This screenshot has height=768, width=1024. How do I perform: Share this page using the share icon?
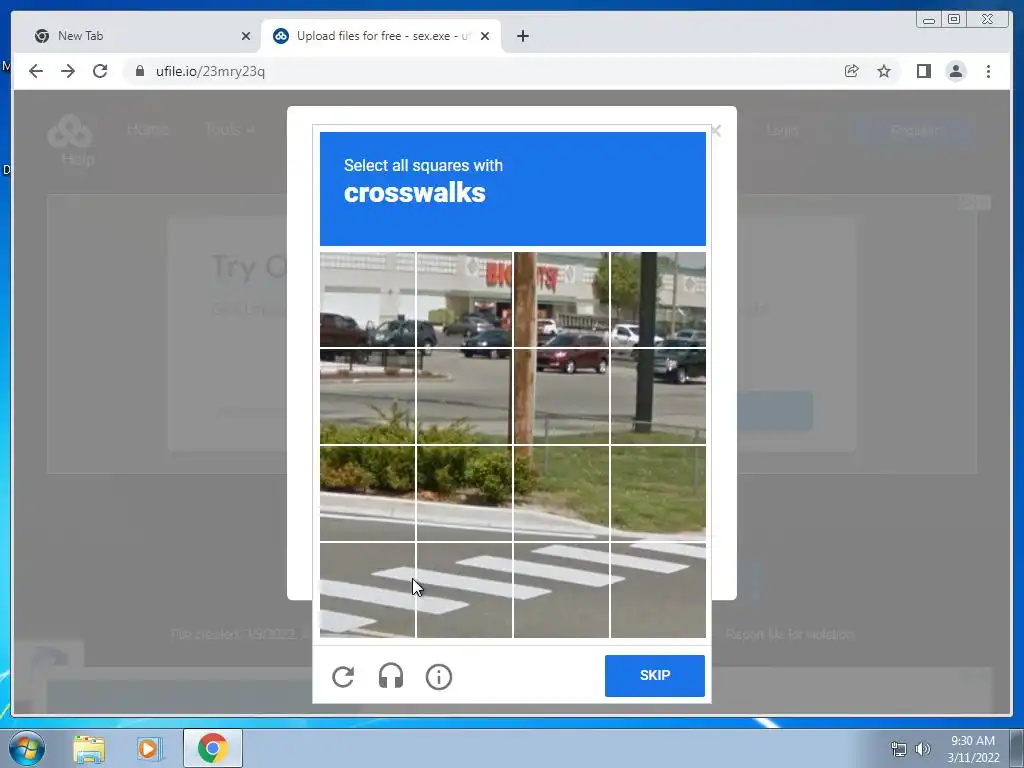click(852, 71)
